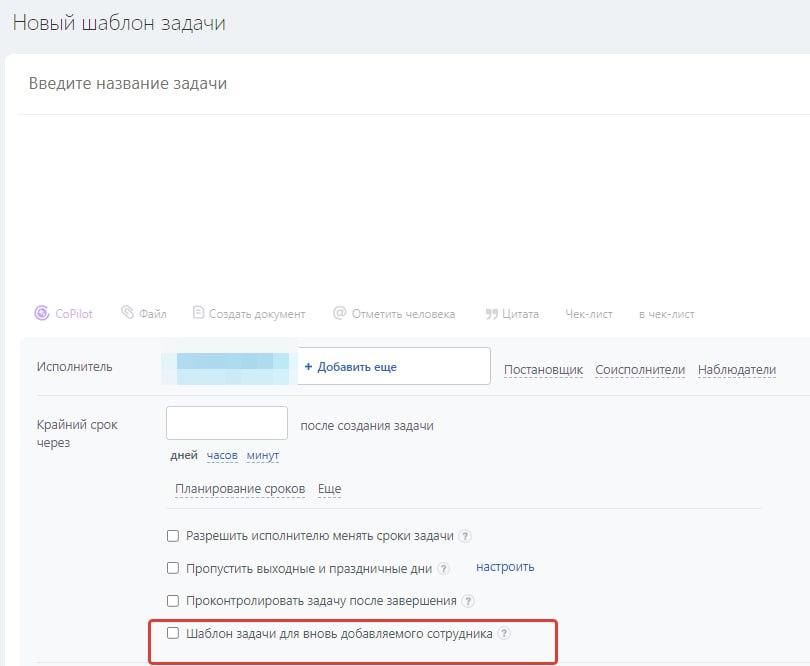This screenshot has width=810, height=666.
Task: Click the Крайний срок через number field
Action: click(227, 423)
